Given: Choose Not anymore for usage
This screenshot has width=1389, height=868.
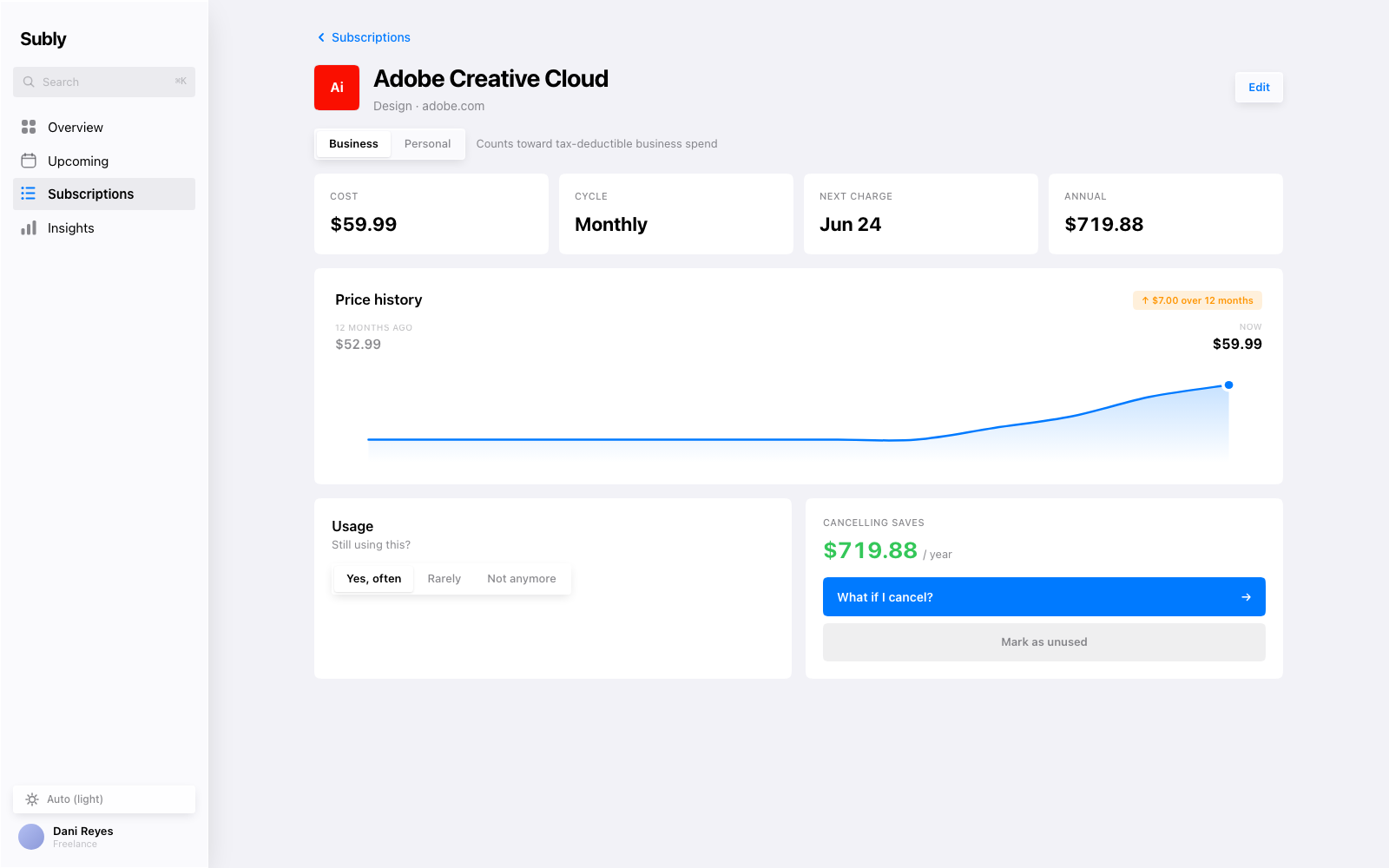Looking at the screenshot, I should [x=522, y=579].
